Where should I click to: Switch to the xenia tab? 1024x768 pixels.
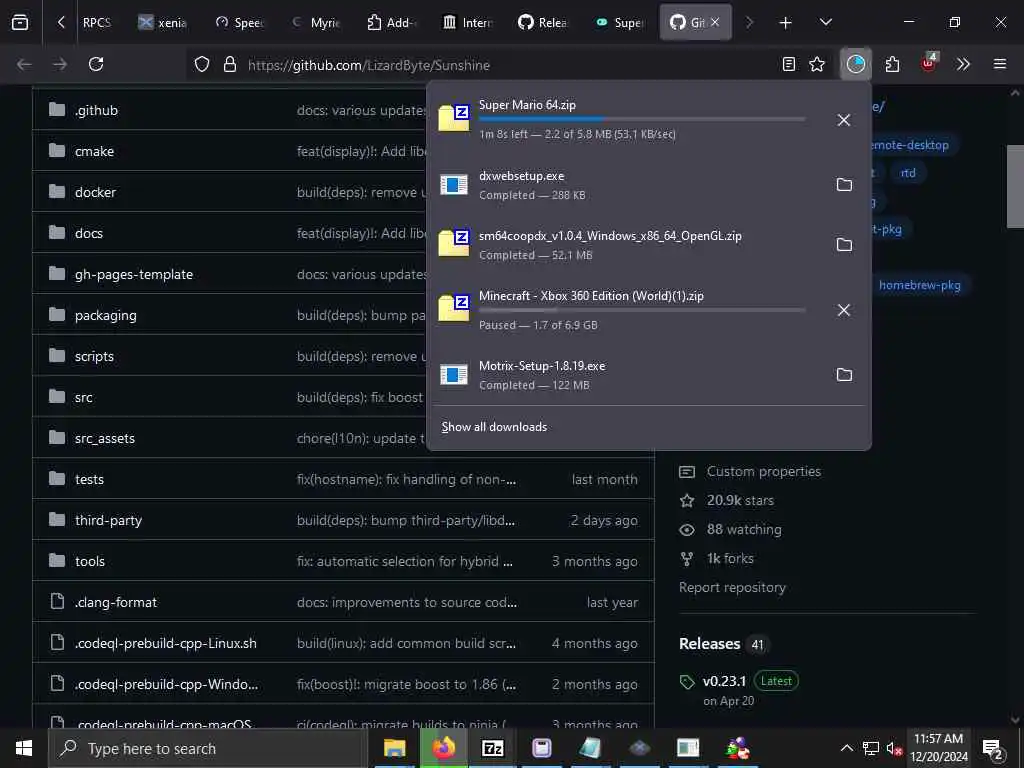162,22
